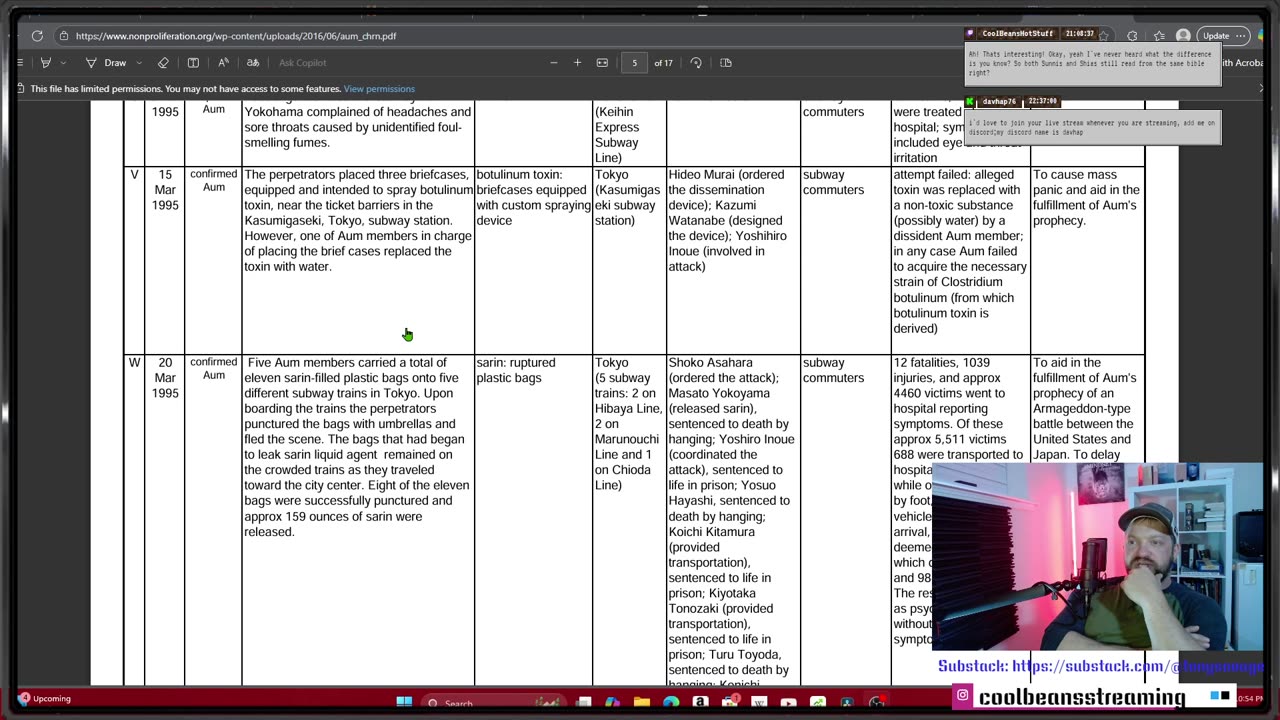Viewport: 1280px width, 720px height.
Task: Add a text box tool
Action: coord(193,63)
